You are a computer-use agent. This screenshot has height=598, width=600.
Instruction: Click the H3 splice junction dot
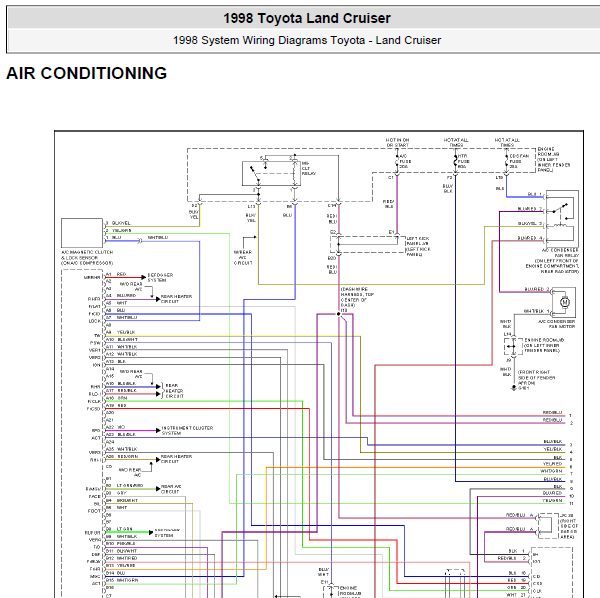pyautogui.click(x=339, y=314)
